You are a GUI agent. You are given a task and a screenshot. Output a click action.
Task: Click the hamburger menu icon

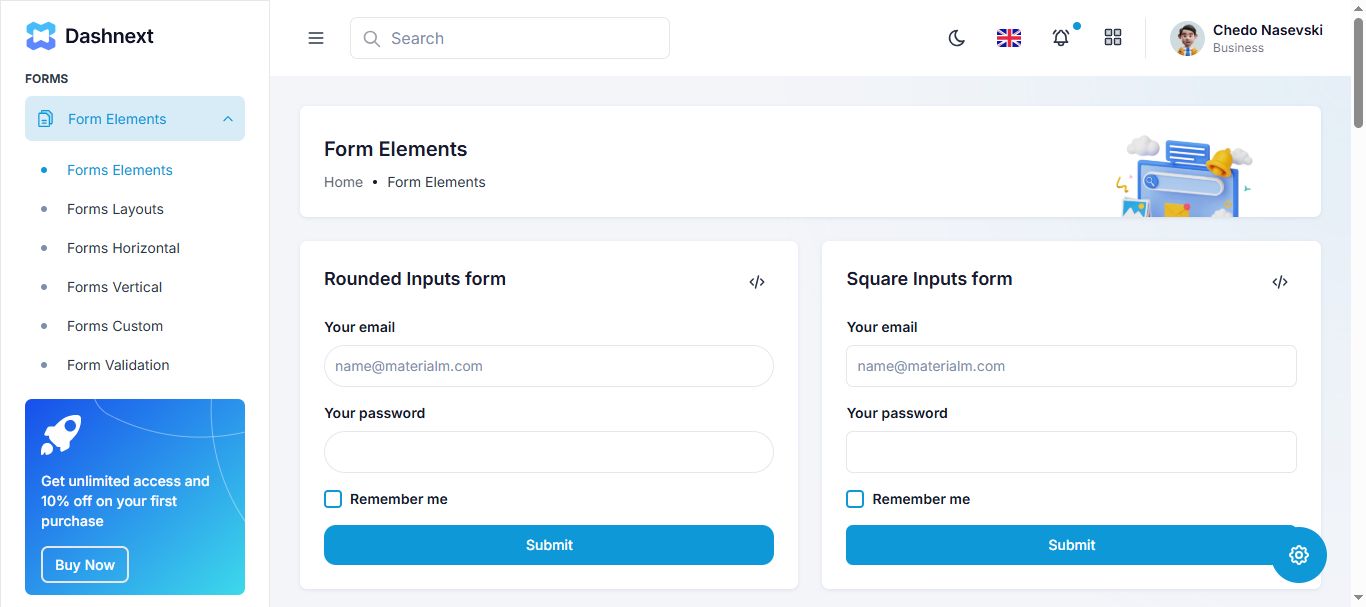tap(316, 38)
